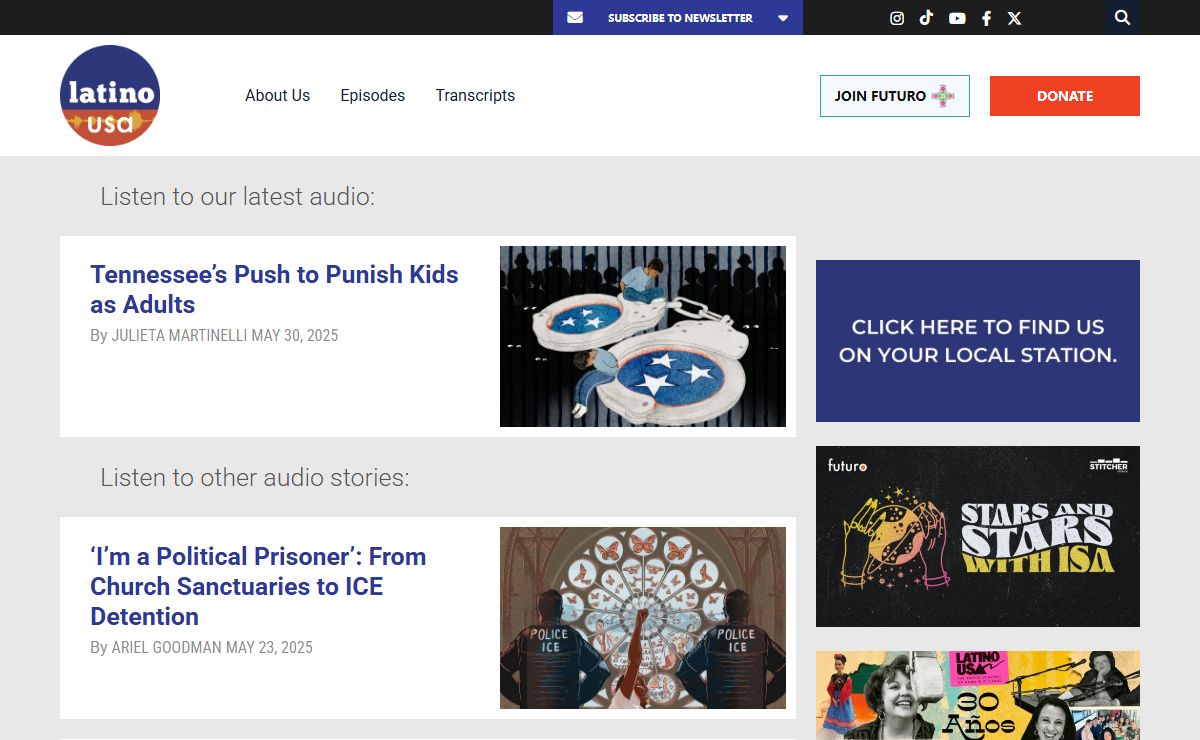Go home via Latino USA logo
Image resolution: width=1200 pixels, height=740 pixels.
tap(110, 95)
